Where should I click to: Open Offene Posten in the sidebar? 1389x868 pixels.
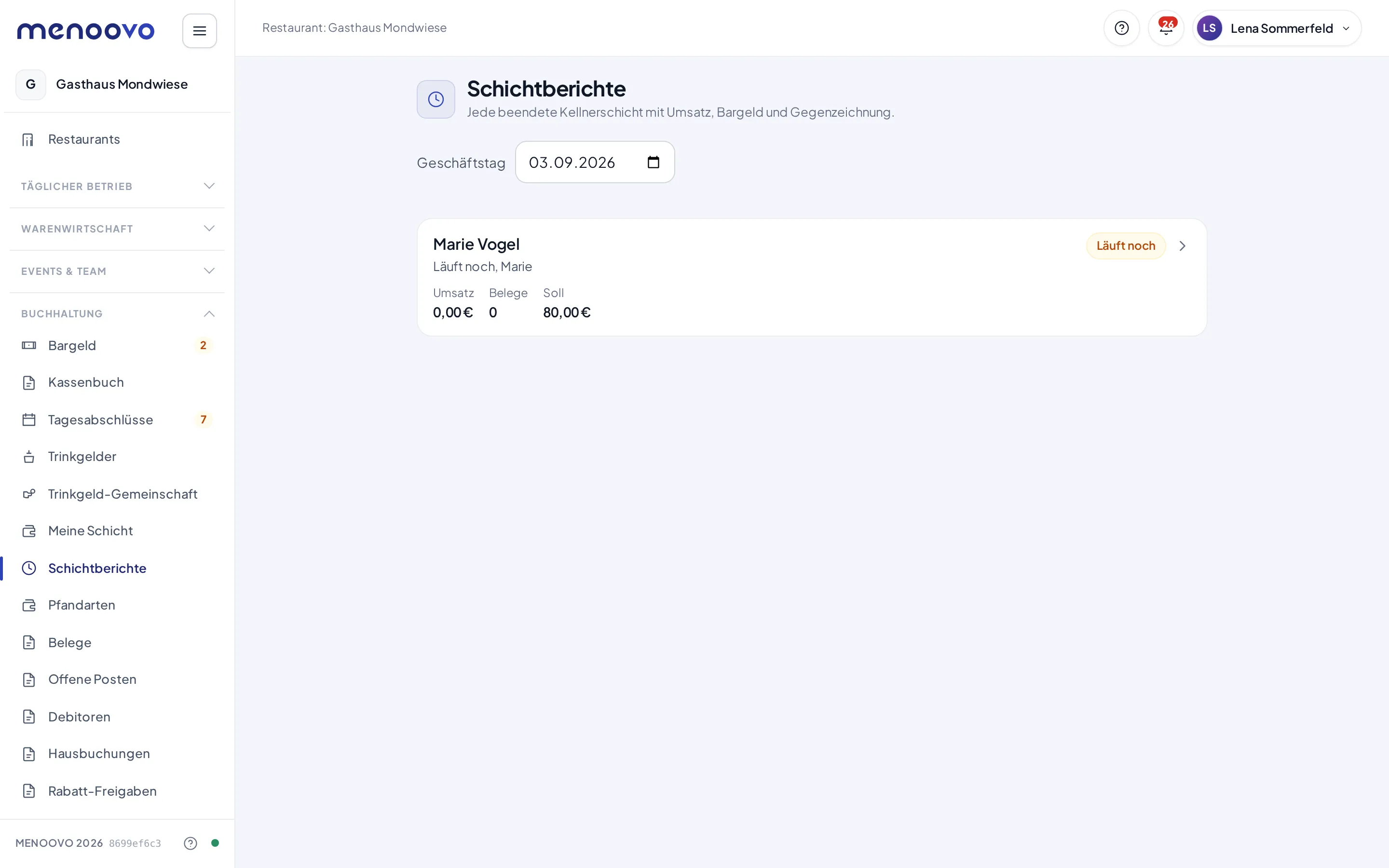(x=117, y=680)
